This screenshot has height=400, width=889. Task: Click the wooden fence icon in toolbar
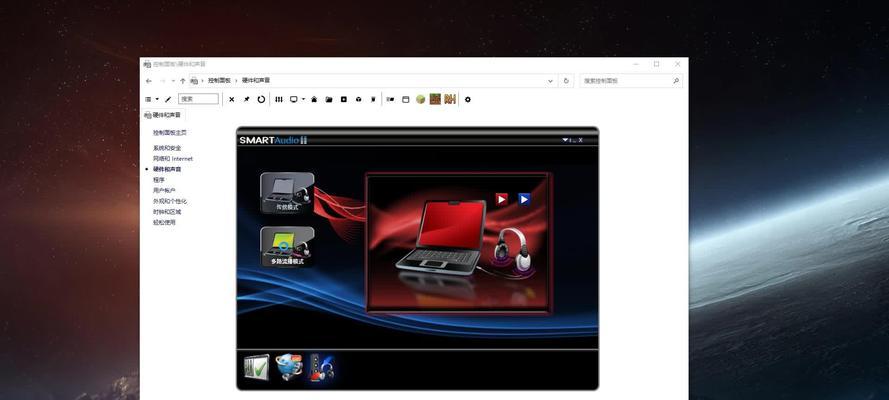(450, 99)
